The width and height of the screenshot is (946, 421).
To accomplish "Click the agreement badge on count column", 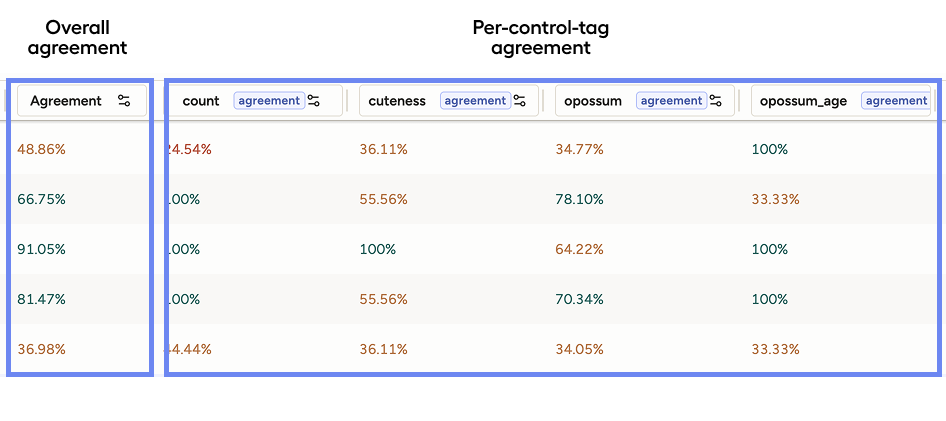I will 269,101.
